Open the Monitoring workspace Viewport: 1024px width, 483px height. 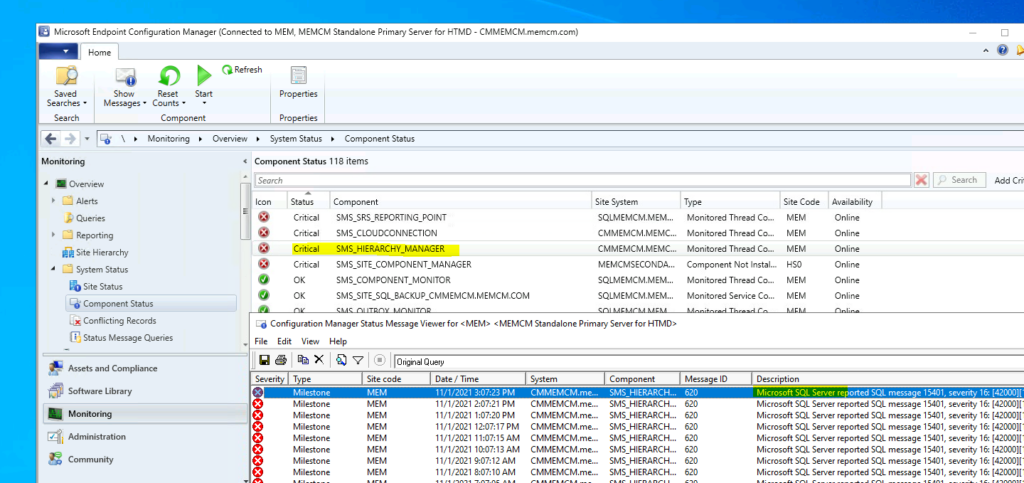point(145,414)
